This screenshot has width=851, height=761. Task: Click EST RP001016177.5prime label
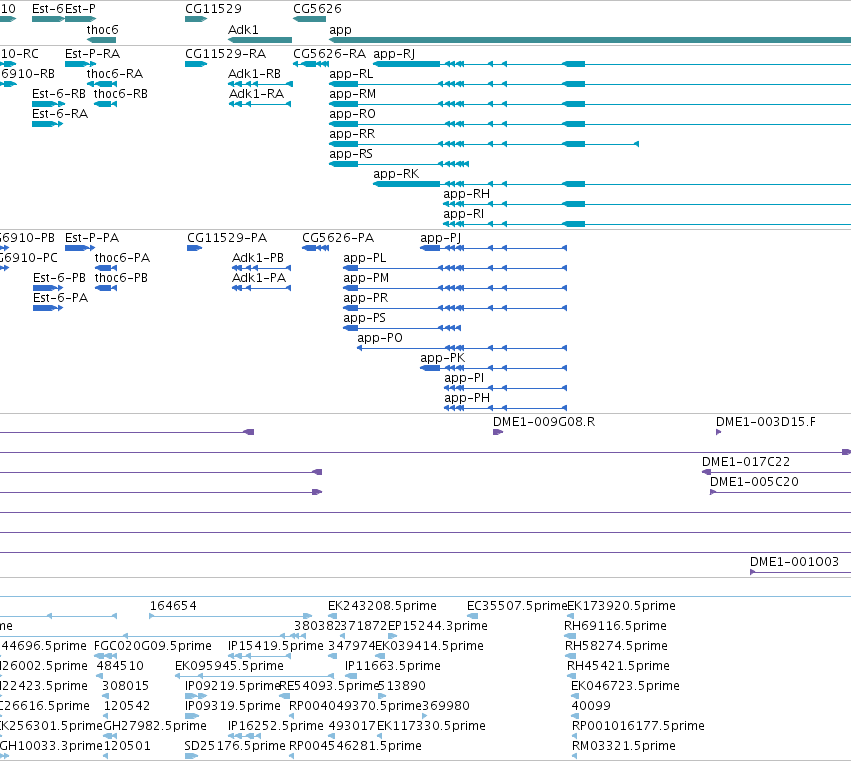click(638, 726)
